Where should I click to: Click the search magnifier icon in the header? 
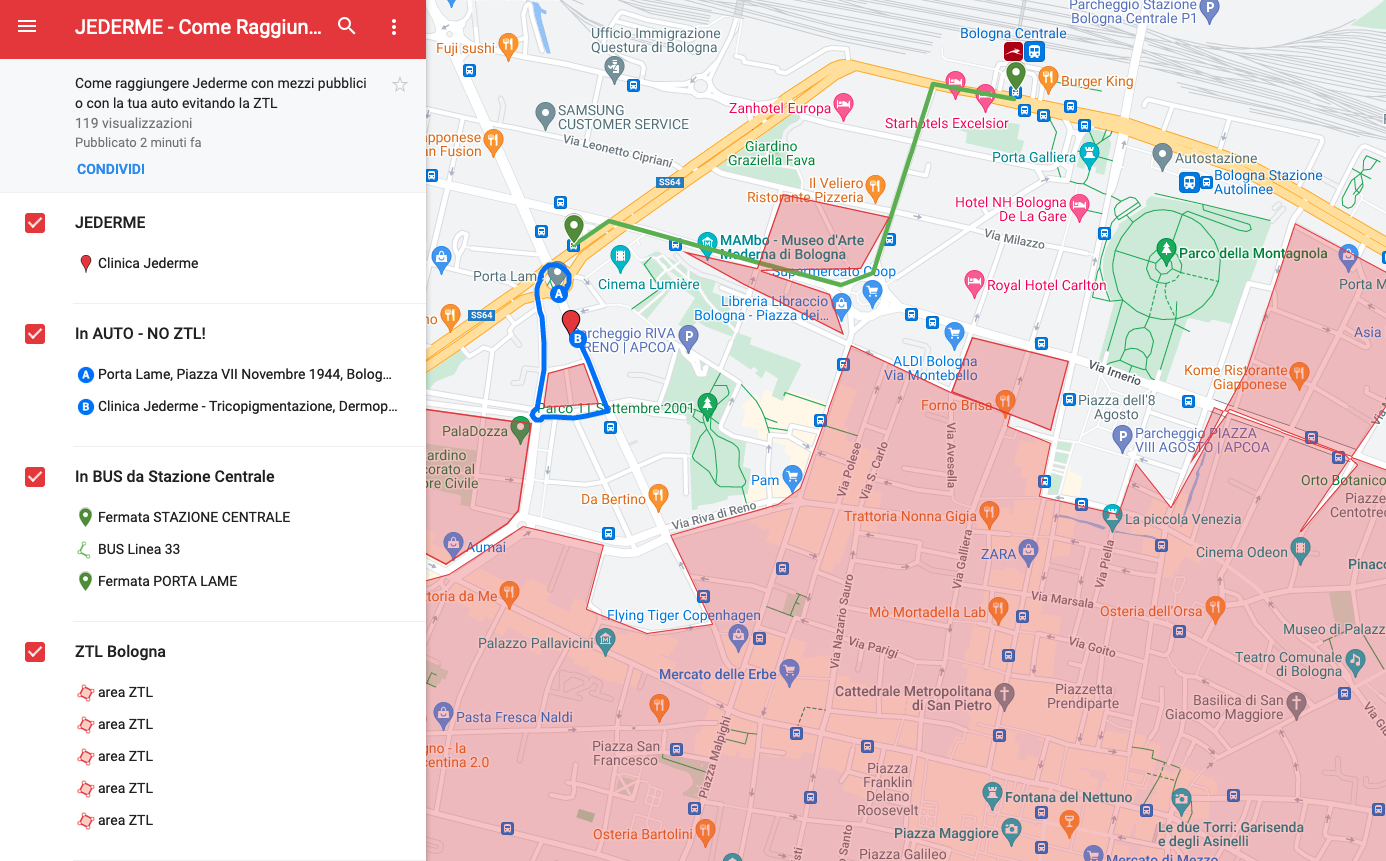(347, 27)
